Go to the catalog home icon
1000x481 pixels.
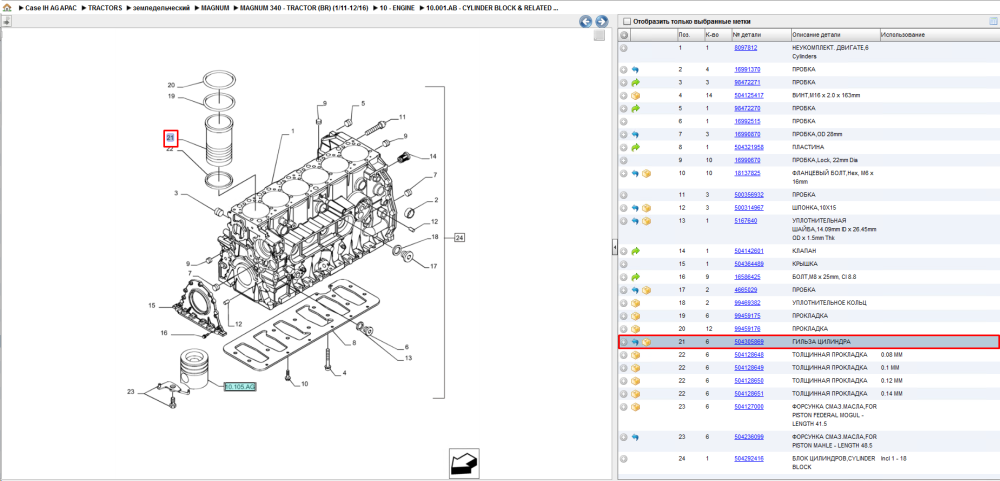[6, 8]
